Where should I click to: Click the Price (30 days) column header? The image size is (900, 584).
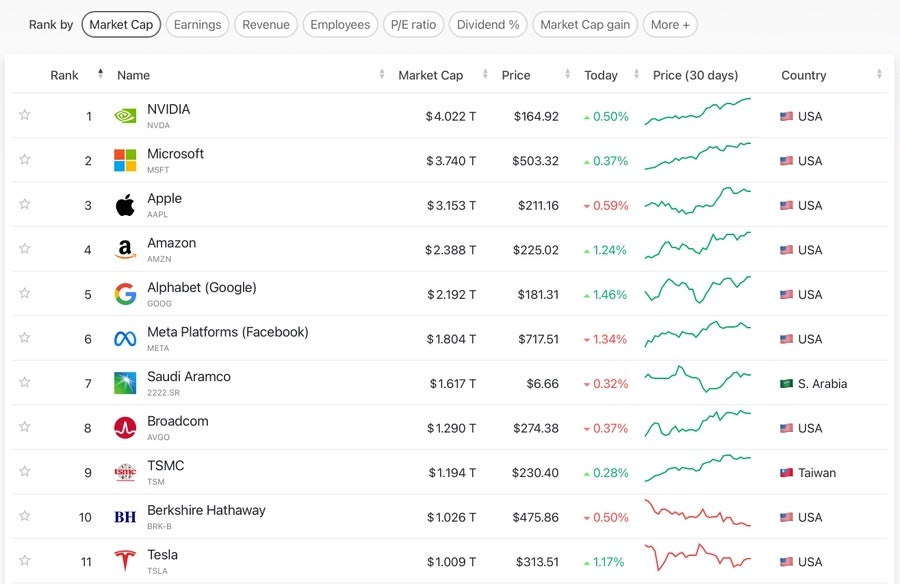(695, 75)
